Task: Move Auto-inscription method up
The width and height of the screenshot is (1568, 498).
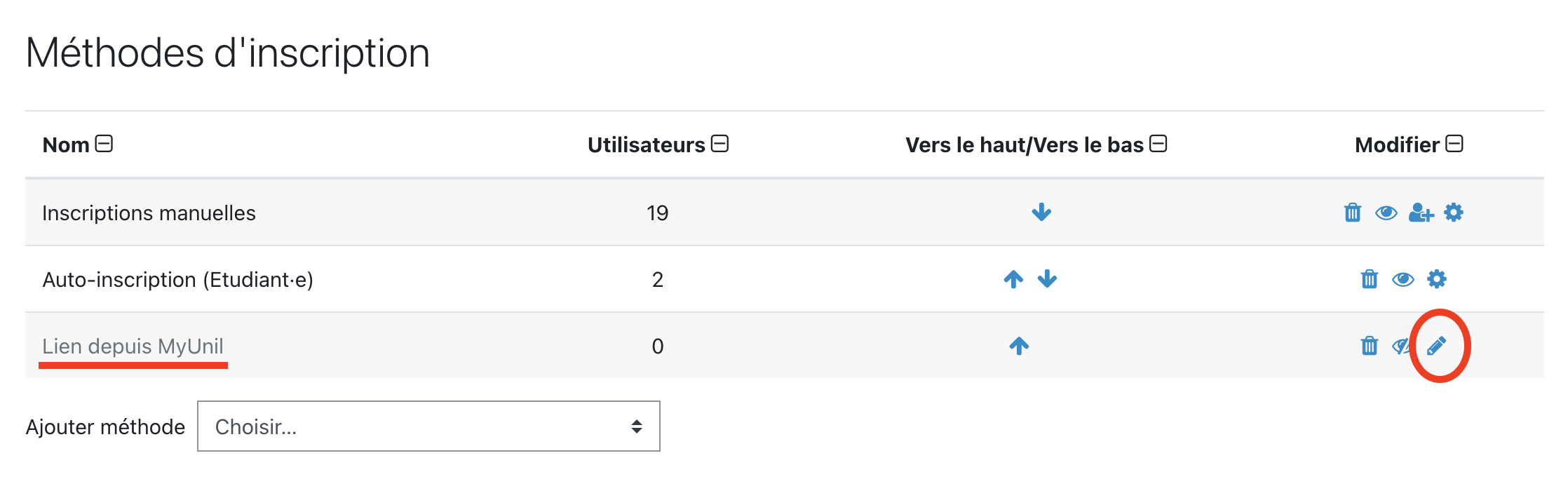Action: pyautogui.click(x=1013, y=279)
